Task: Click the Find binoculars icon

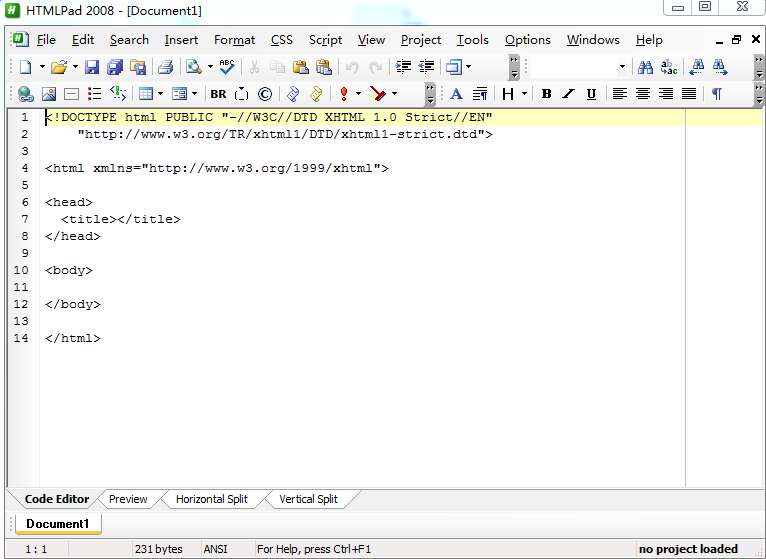Action: tap(645, 67)
